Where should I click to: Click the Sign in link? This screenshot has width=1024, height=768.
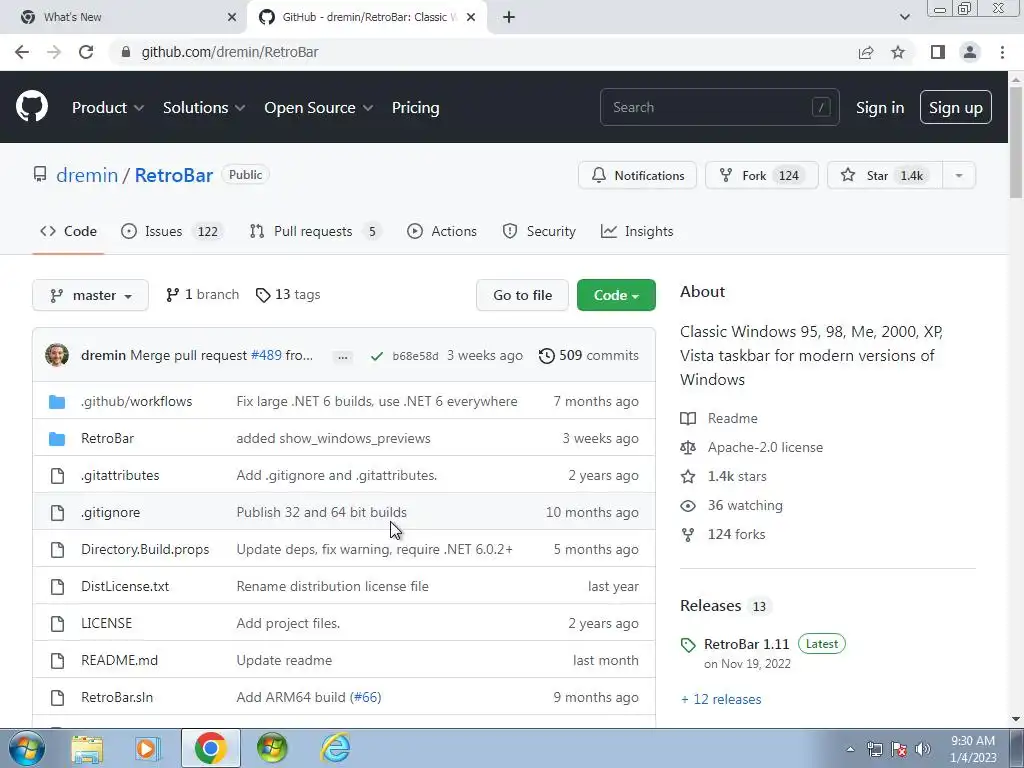[x=880, y=108]
